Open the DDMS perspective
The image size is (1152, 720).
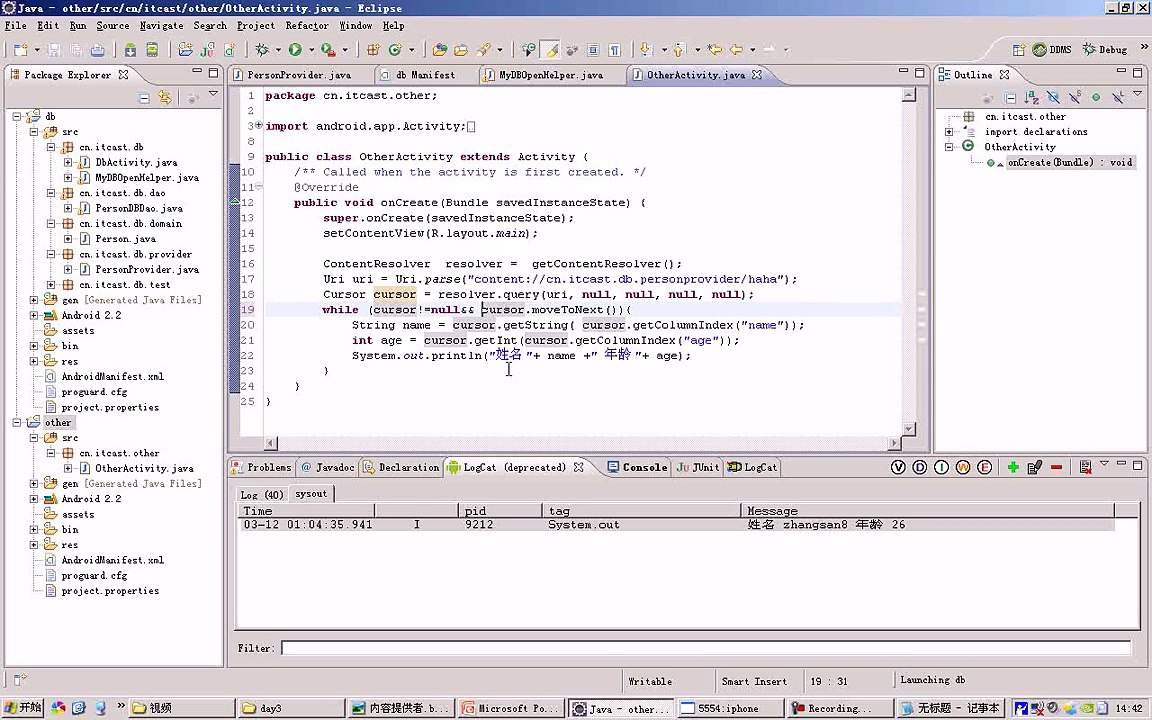click(1051, 49)
